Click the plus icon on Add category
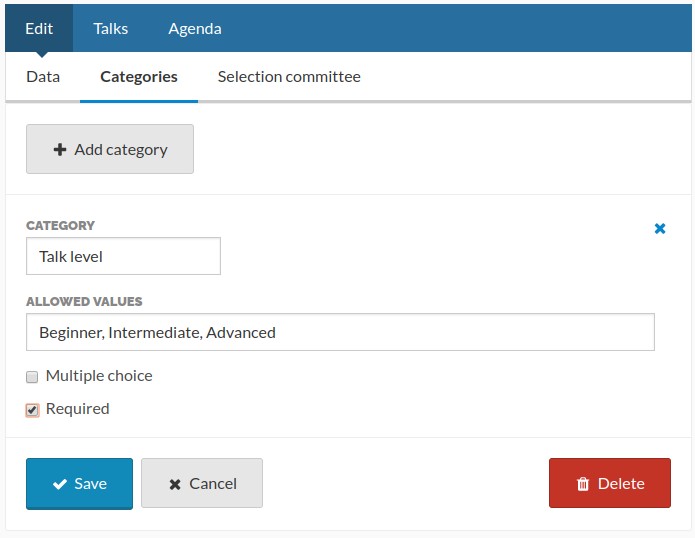This screenshot has height=538, width=695. (60, 149)
